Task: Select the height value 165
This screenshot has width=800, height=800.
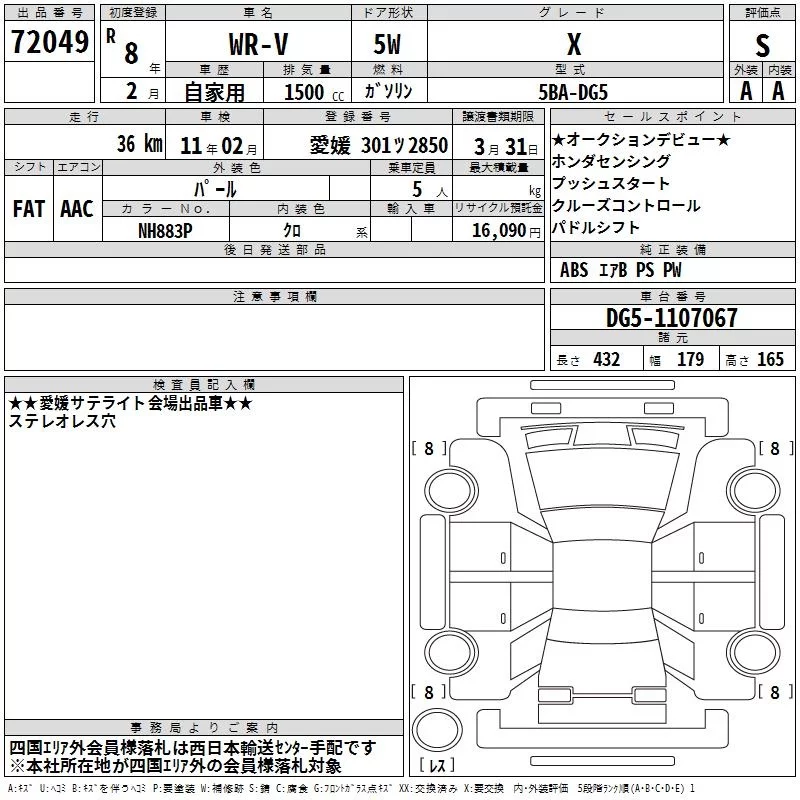Action: (x=770, y=360)
